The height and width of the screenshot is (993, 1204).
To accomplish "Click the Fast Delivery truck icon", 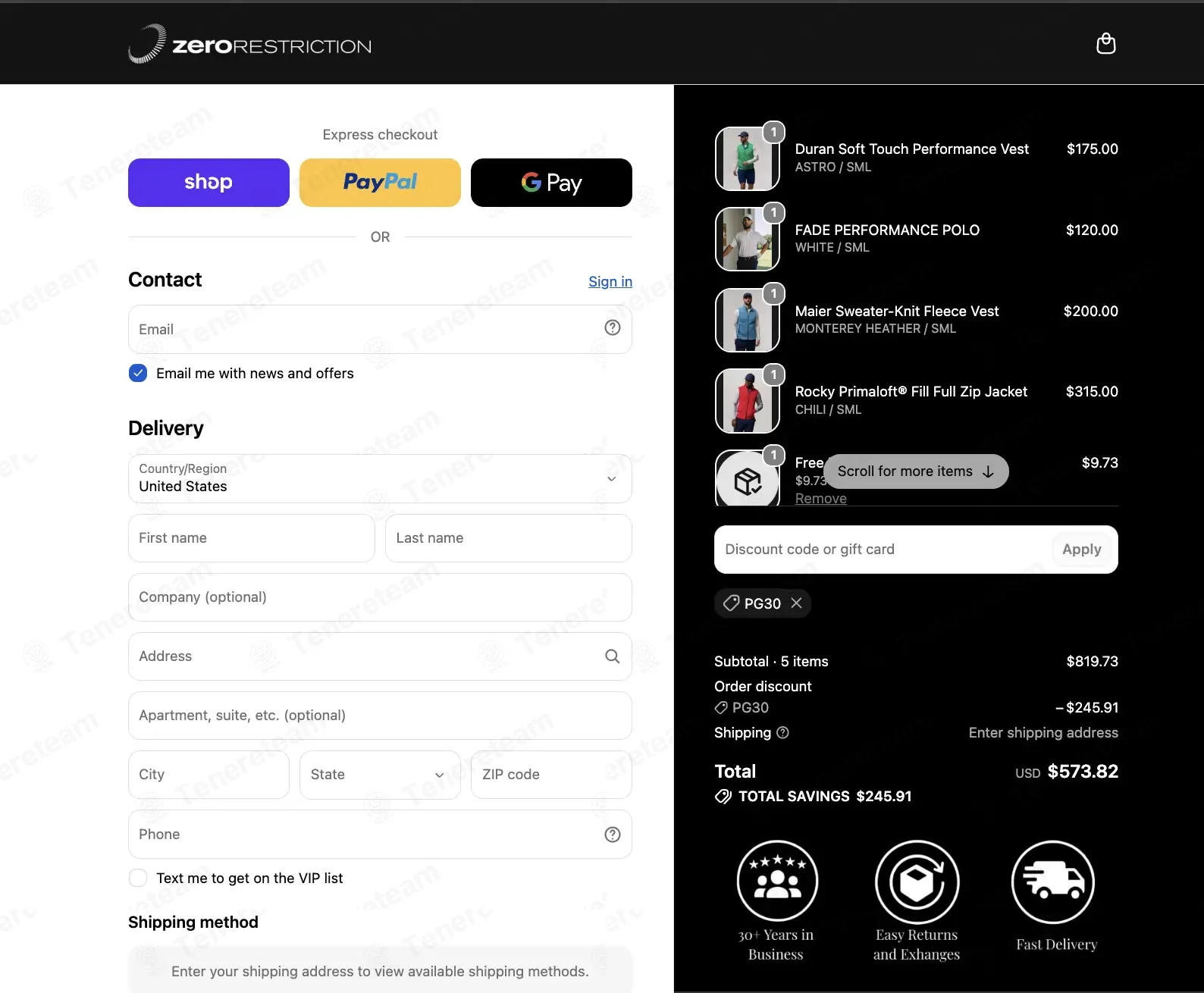I will tap(1052, 882).
